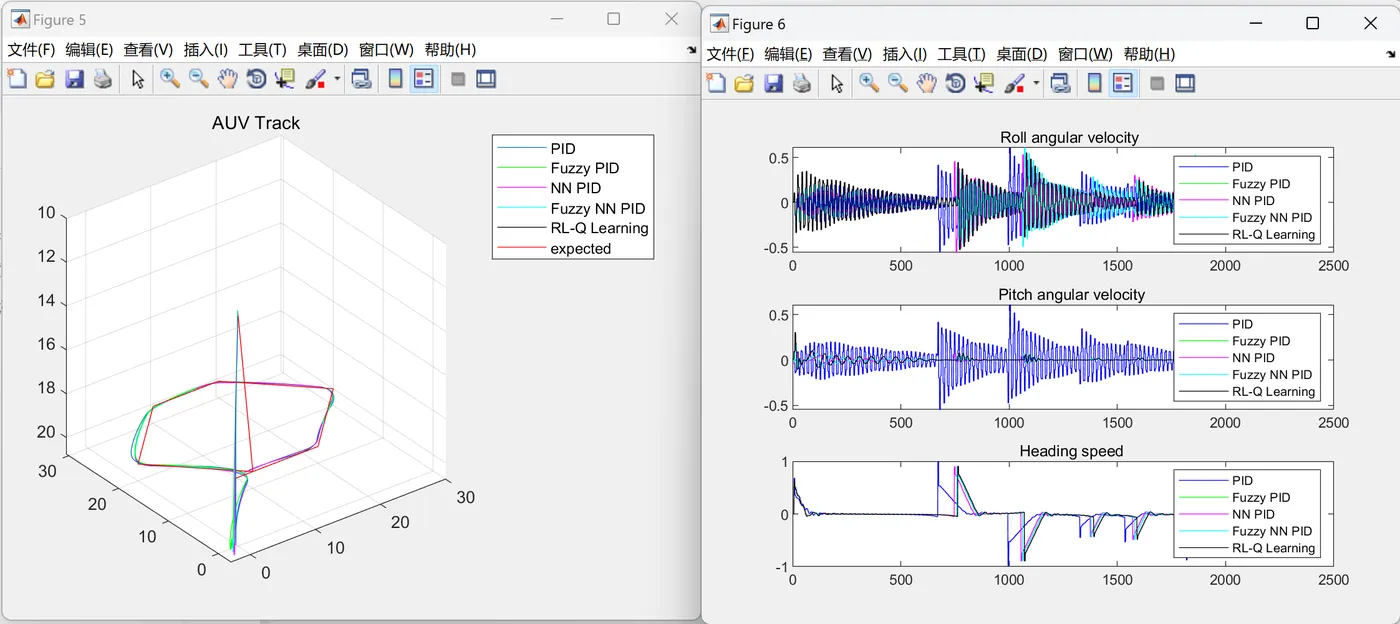
Task: Print Figure 6 using the printer icon
Action: [x=802, y=83]
